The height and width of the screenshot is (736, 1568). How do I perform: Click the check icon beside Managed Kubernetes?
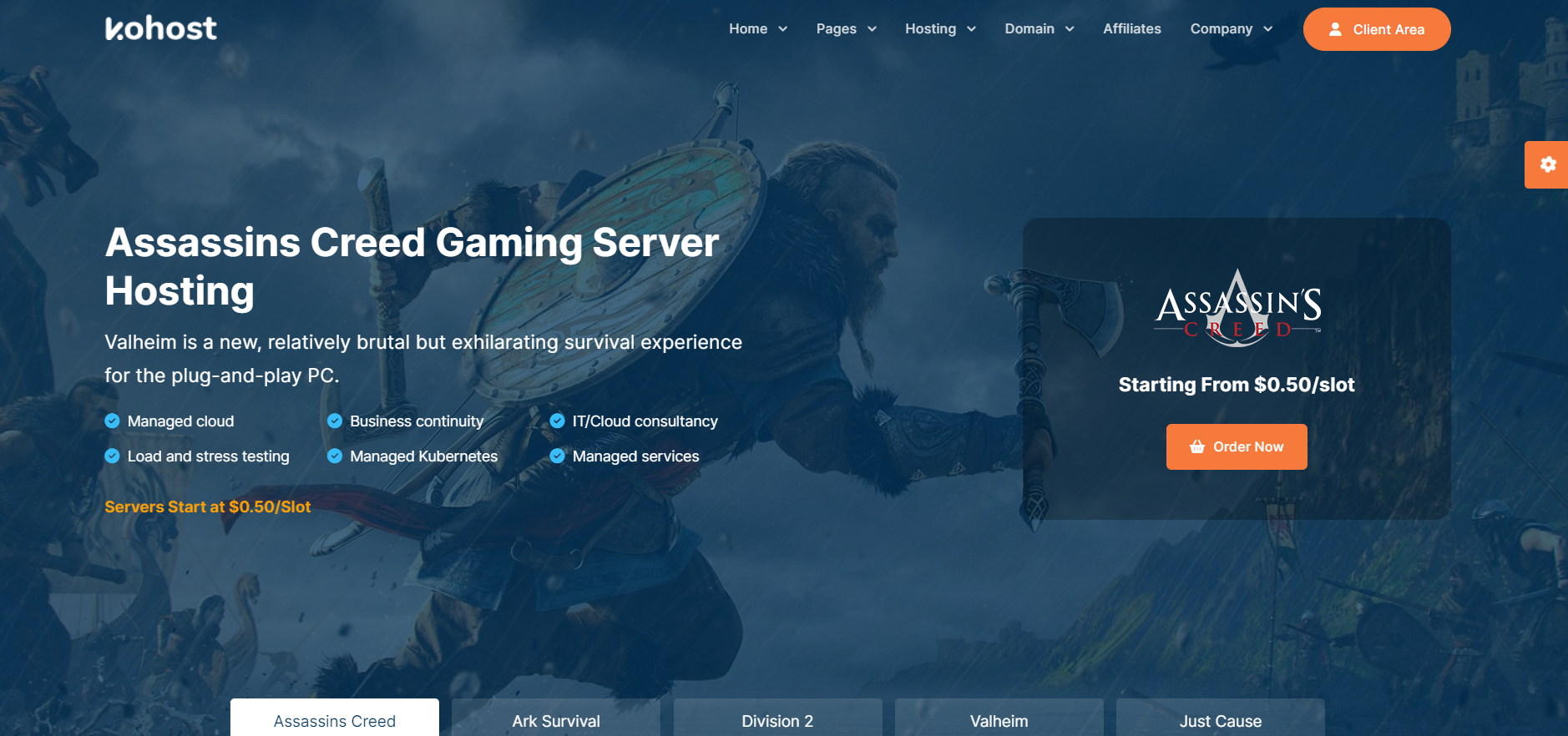(335, 456)
